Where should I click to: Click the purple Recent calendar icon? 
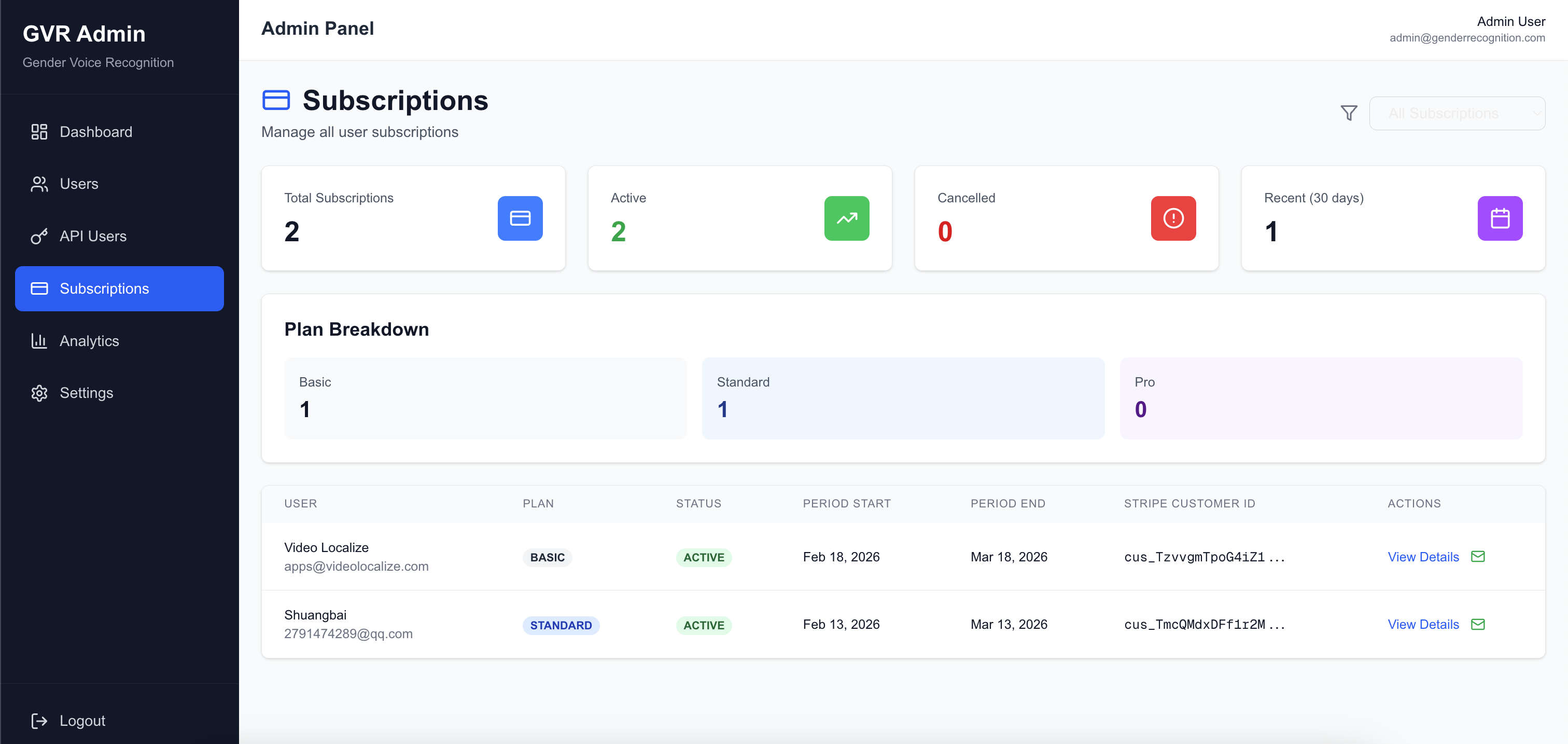pyautogui.click(x=1499, y=218)
